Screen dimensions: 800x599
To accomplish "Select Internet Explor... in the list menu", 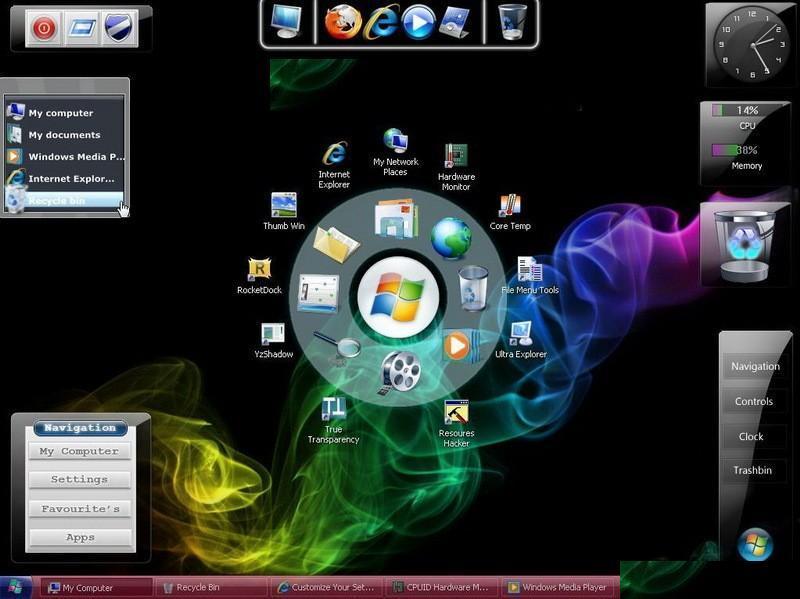I will pos(64,179).
